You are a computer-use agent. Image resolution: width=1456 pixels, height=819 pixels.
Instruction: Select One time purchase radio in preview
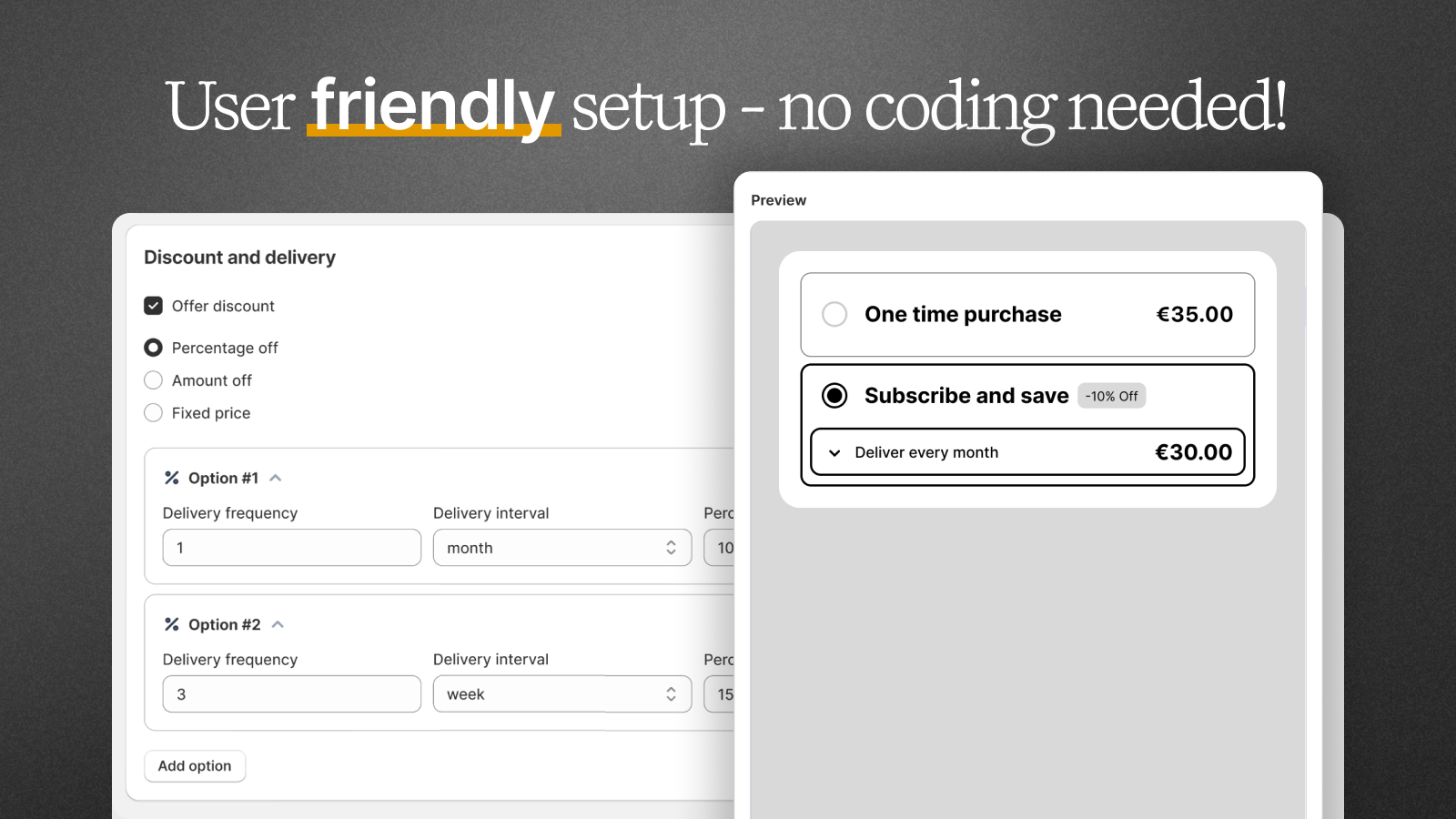click(x=834, y=314)
